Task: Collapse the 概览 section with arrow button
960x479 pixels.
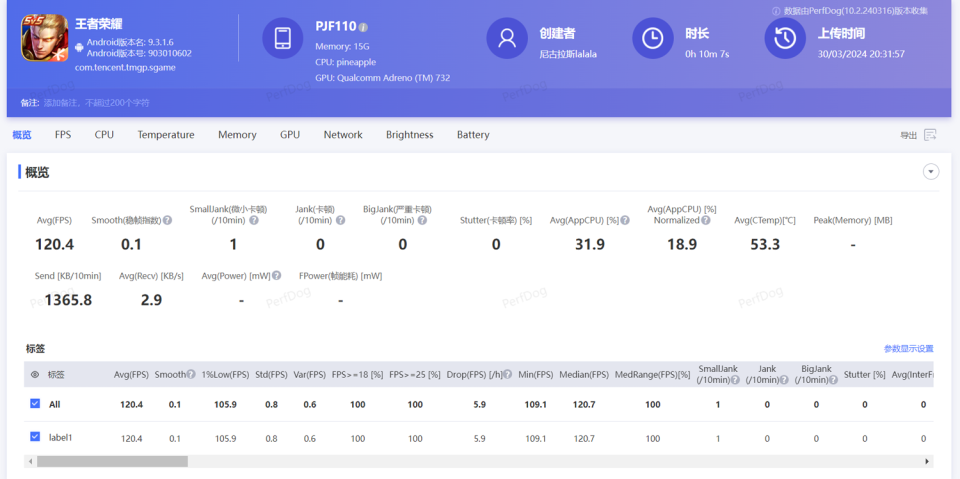Action: 931,172
